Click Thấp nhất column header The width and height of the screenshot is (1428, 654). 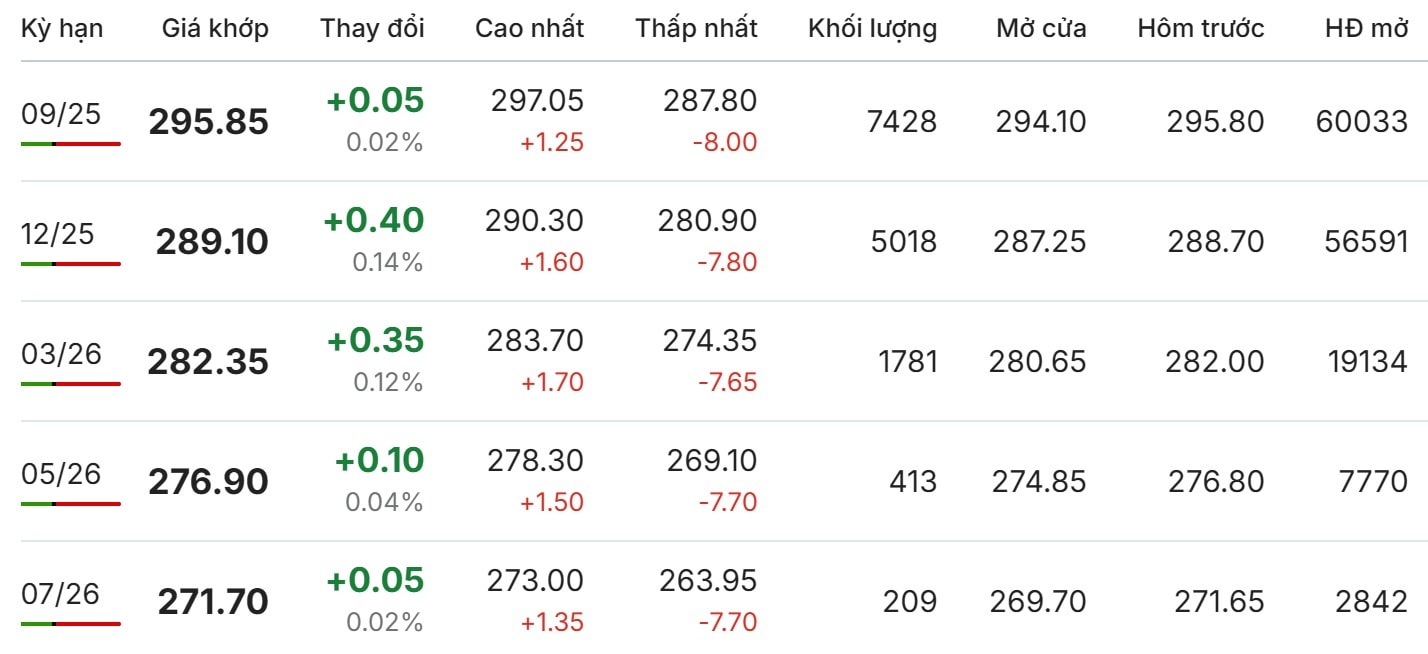click(696, 29)
